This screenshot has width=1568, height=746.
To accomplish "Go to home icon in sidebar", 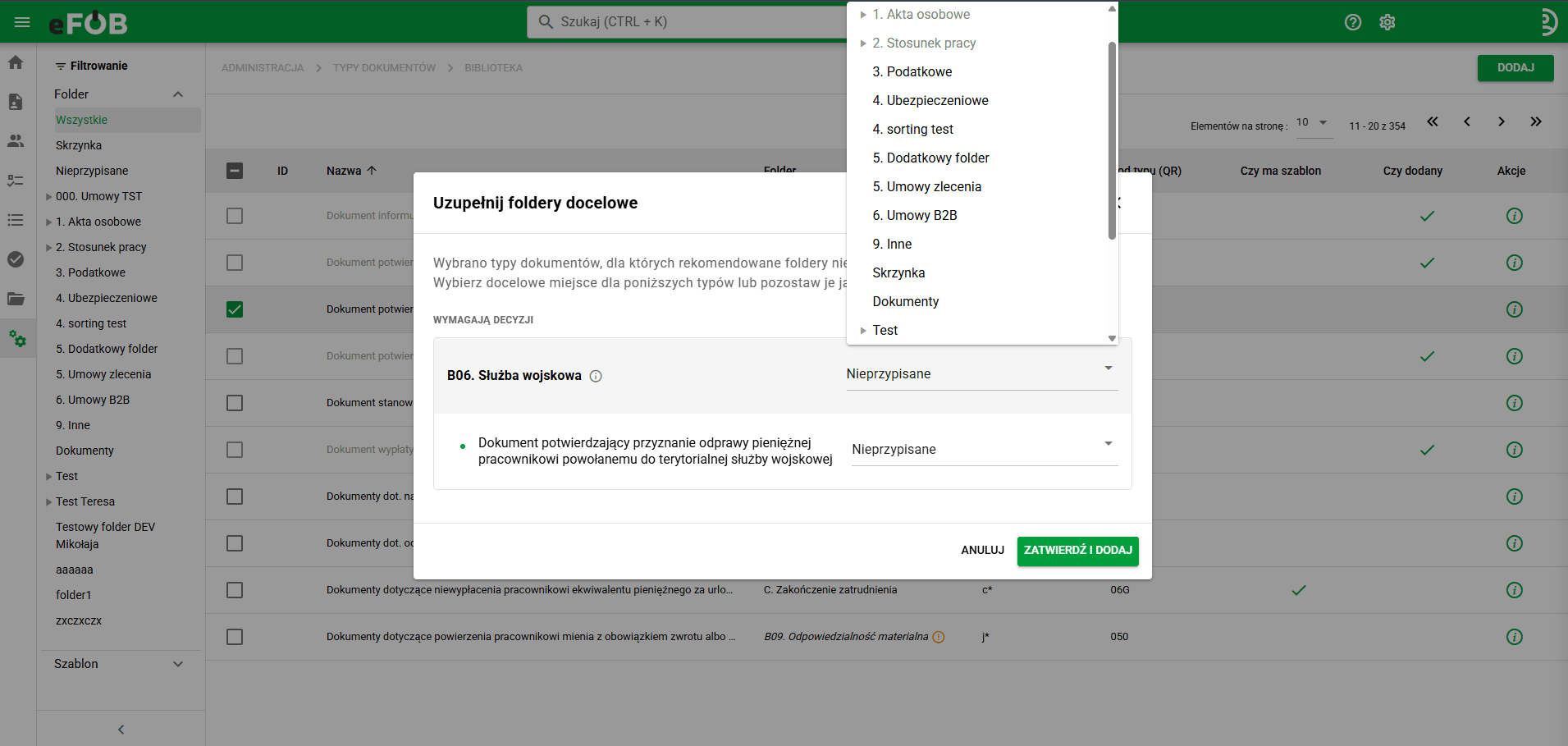I will [16, 62].
